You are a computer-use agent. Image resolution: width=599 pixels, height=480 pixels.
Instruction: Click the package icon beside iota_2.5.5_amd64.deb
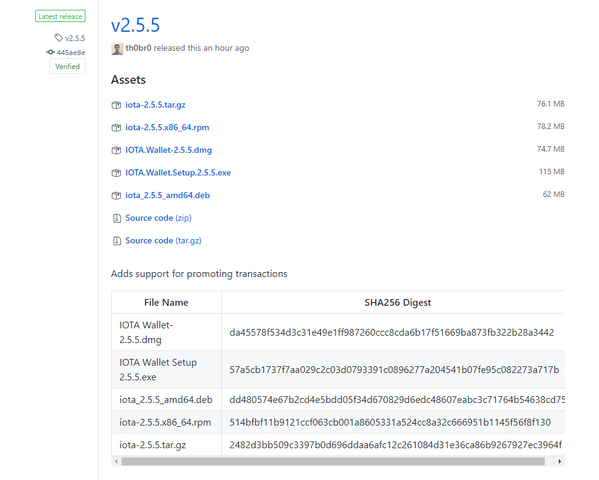pos(116,196)
